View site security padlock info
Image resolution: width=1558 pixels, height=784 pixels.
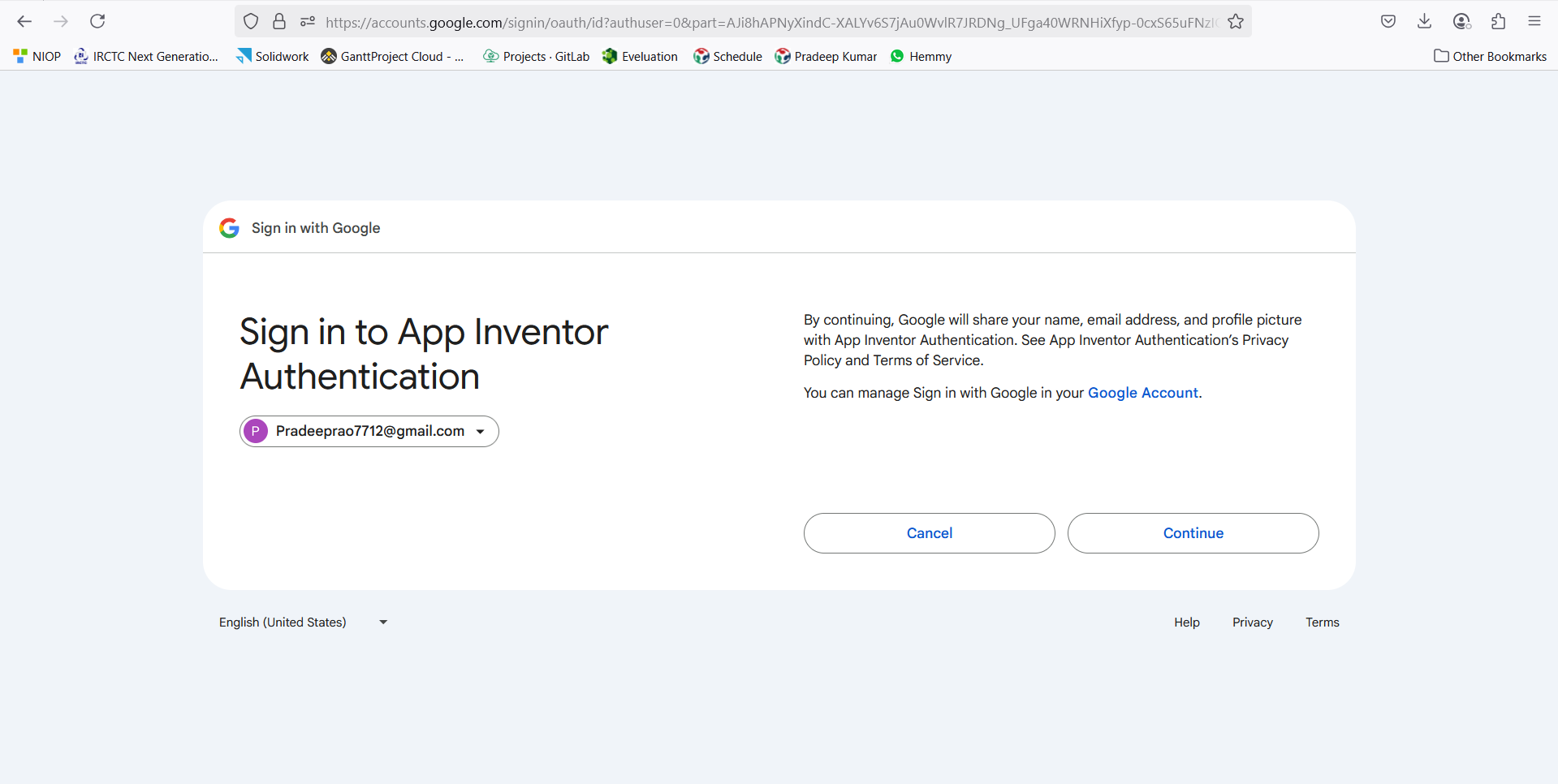[279, 22]
